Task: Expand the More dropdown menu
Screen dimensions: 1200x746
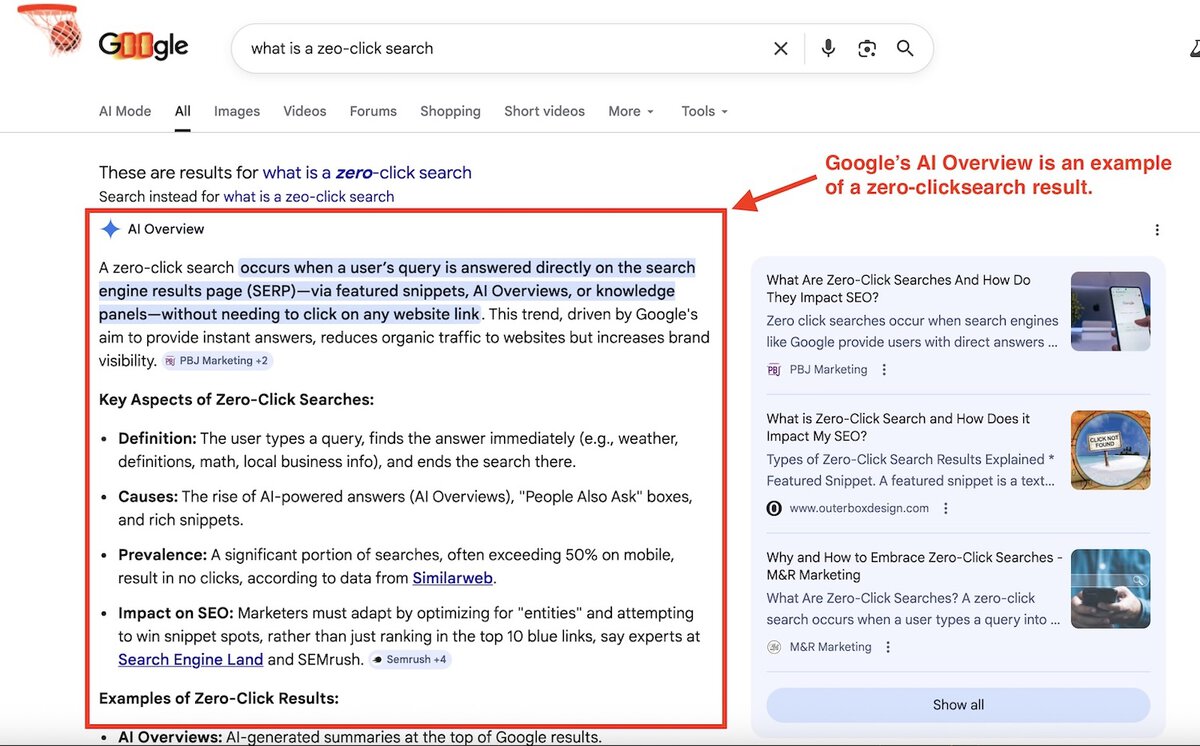Action: pyautogui.click(x=631, y=111)
